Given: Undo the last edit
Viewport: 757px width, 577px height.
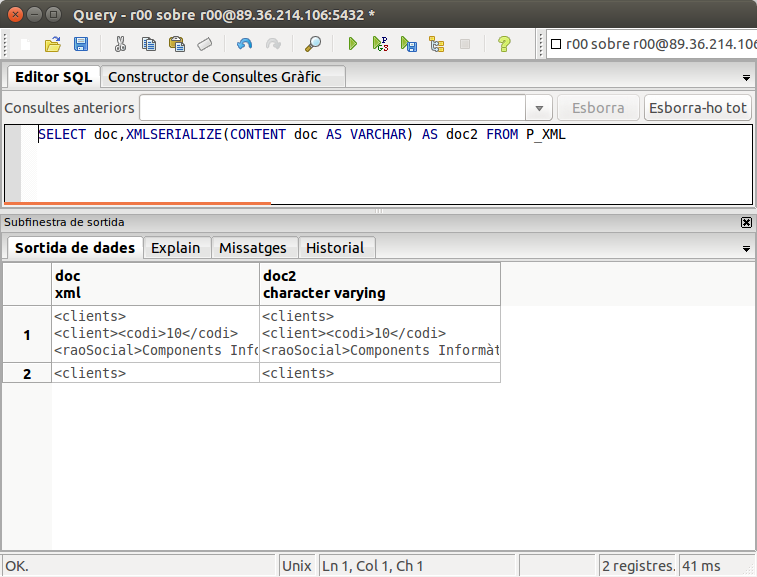Looking at the screenshot, I should click(x=244, y=44).
